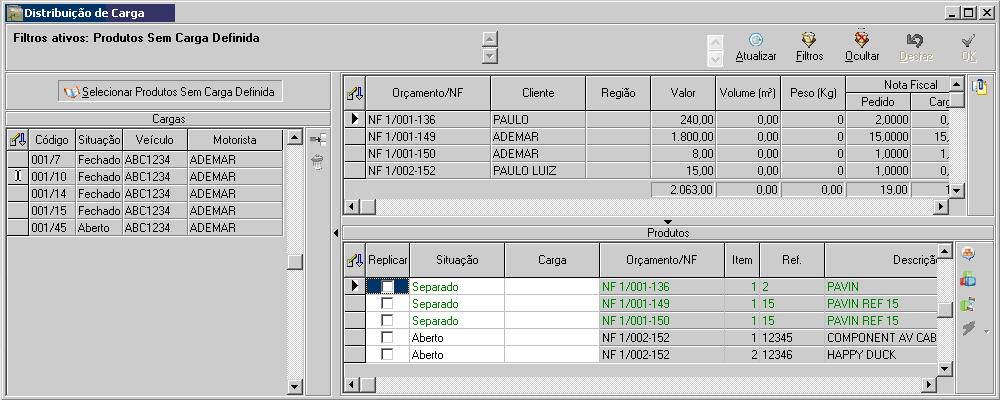Click the top icon in Produtos side toolbar
The image size is (1000, 400).
coord(968,254)
